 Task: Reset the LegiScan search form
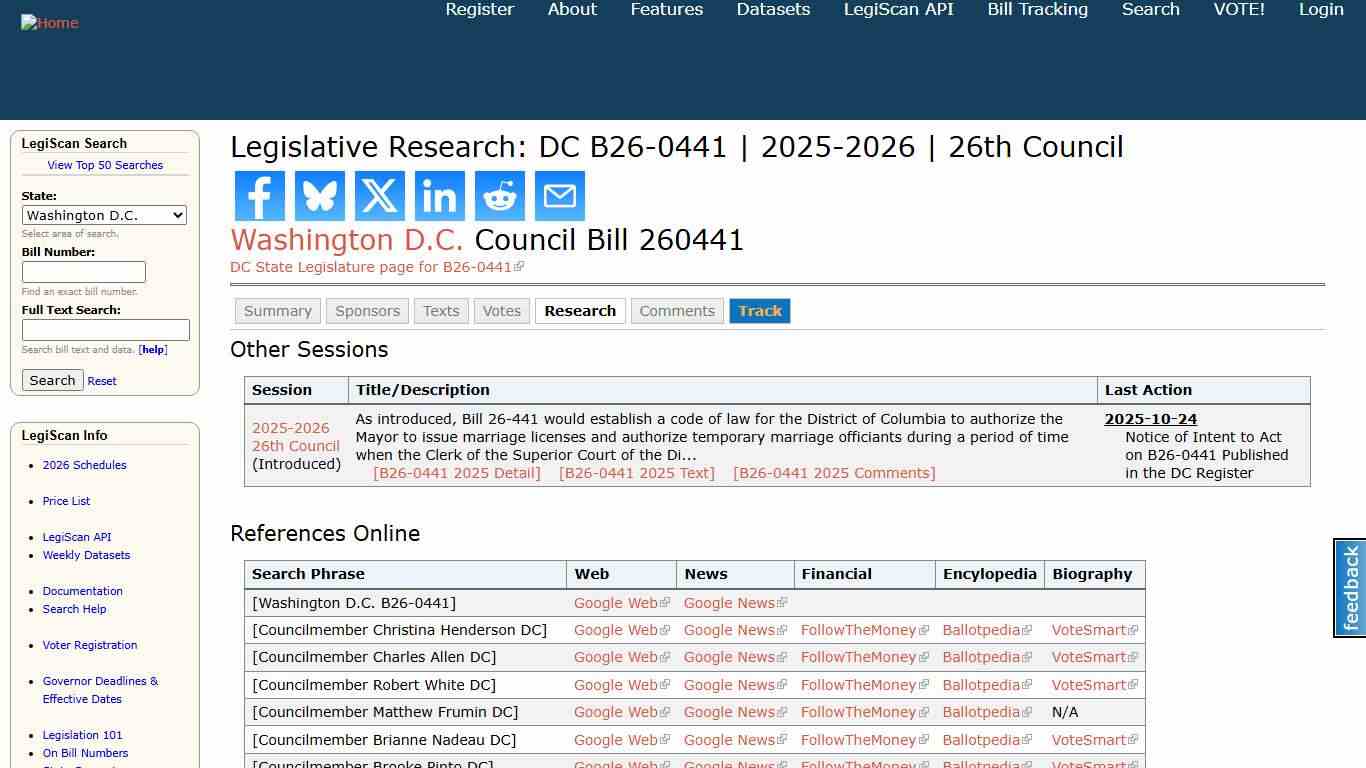pos(101,381)
